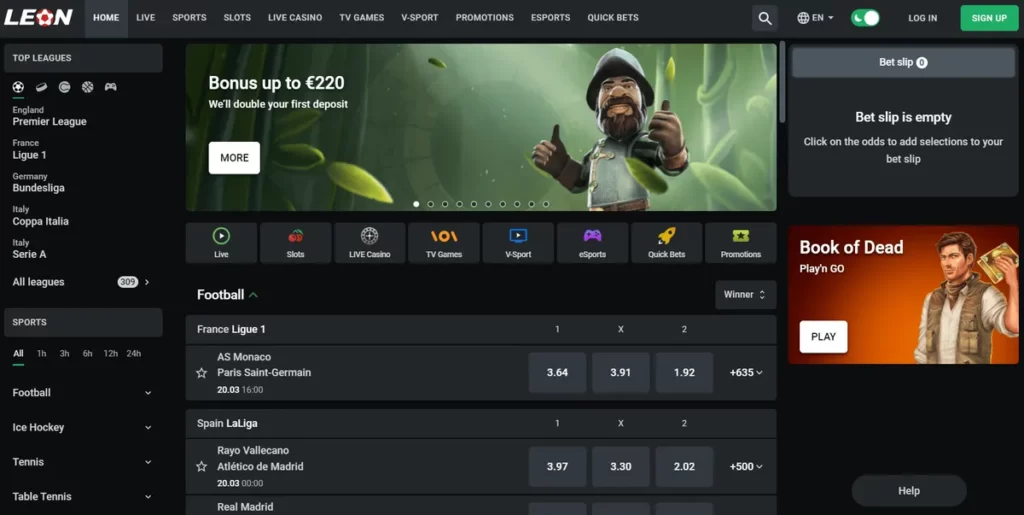Select the ice hockey puck icon in Top Leagues
This screenshot has height=515, width=1024.
[41, 87]
